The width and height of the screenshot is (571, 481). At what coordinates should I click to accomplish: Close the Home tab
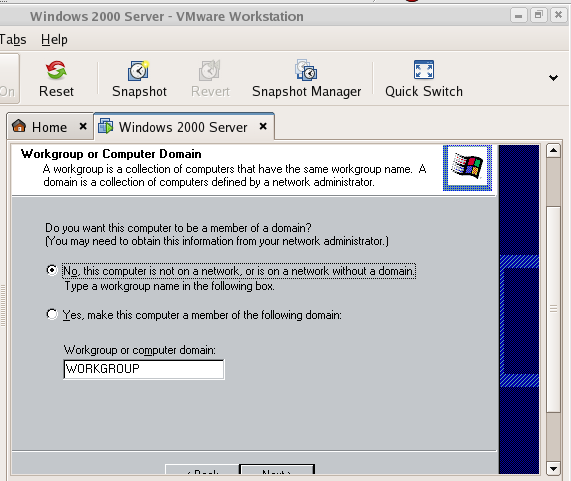83,126
